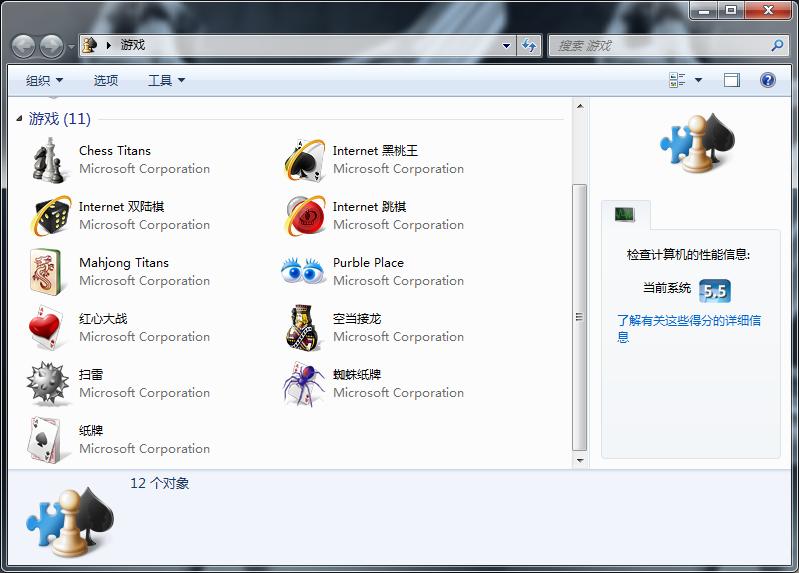799x573 pixels.
Task: Open the 蜘蛛纸牌 spider icon
Action: (304, 384)
